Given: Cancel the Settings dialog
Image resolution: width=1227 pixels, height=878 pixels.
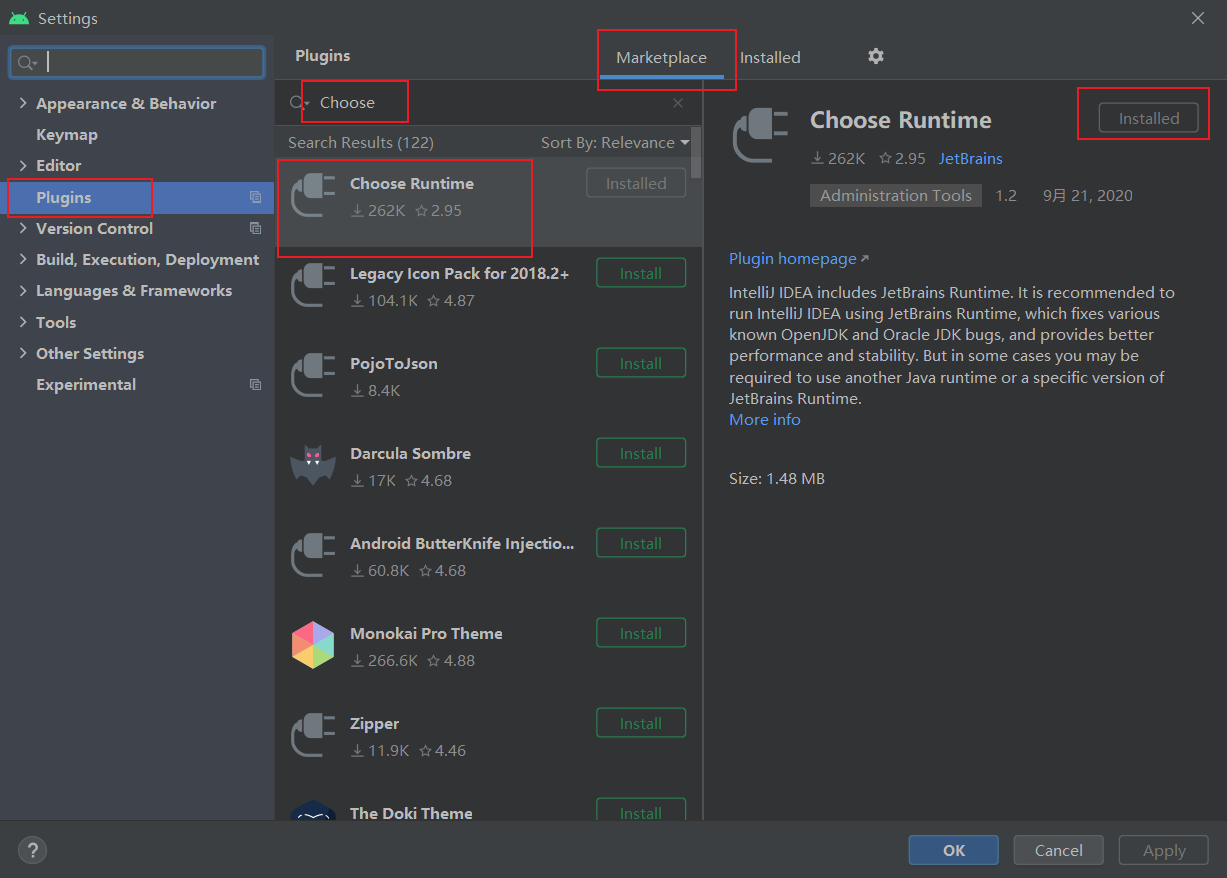Looking at the screenshot, I should click(1059, 850).
